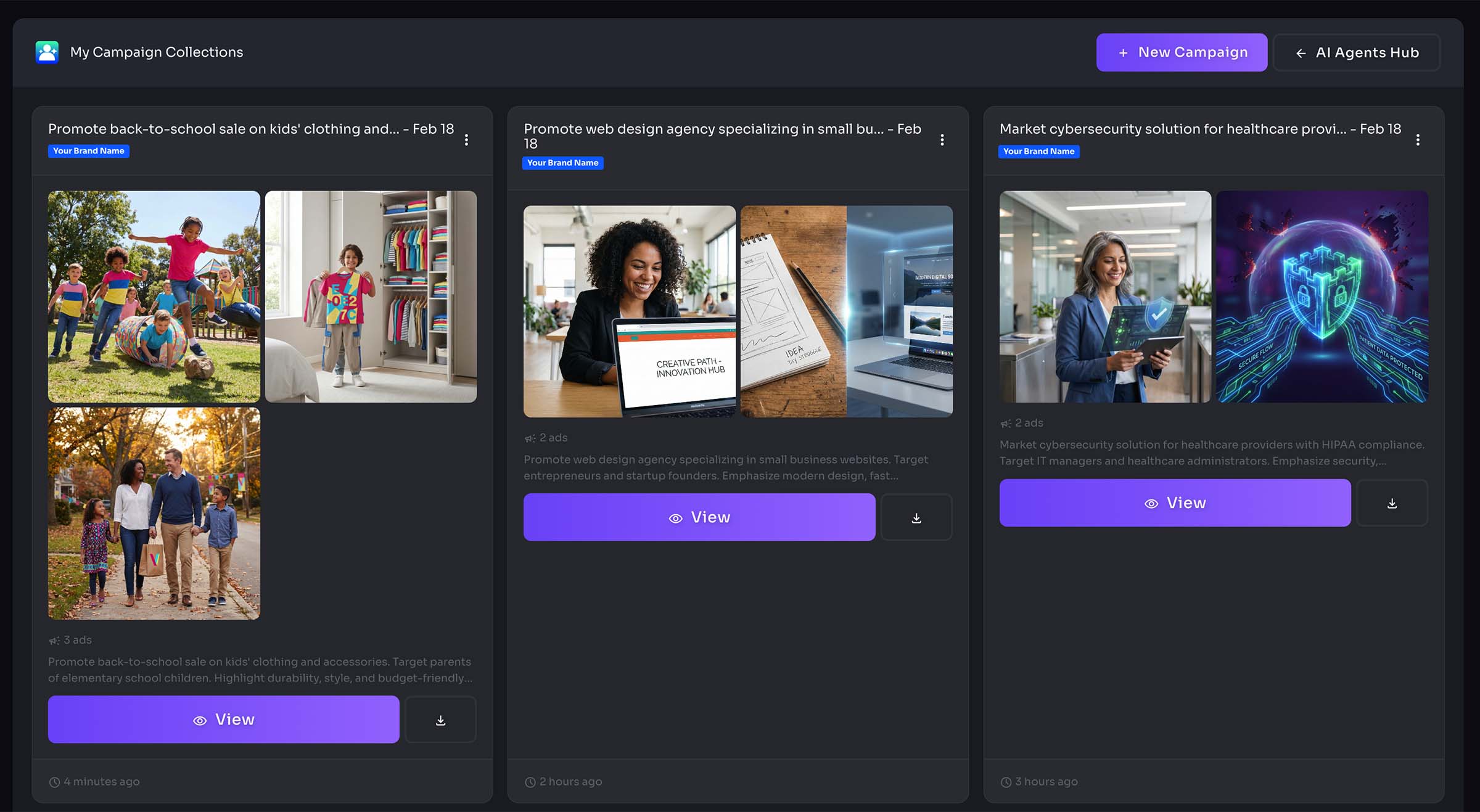Open the autumn family walk ad thumbnail
Image resolution: width=1480 pixels, height=812 pixels.
tap(154, 514)
